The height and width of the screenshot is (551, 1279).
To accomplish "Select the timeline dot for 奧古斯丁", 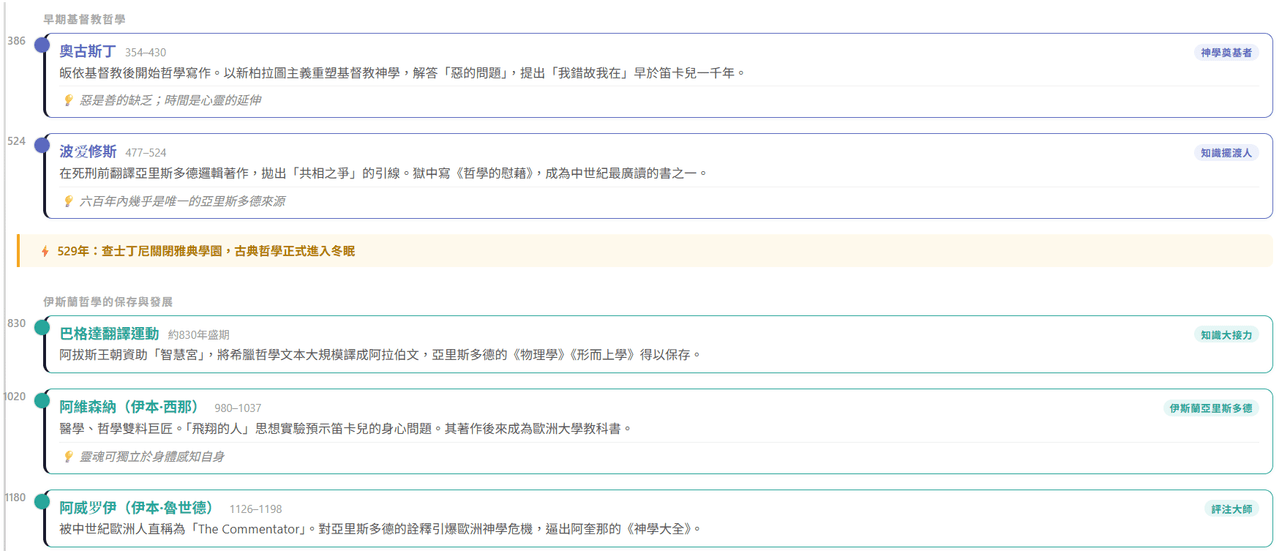I will [x=42, y=45].
